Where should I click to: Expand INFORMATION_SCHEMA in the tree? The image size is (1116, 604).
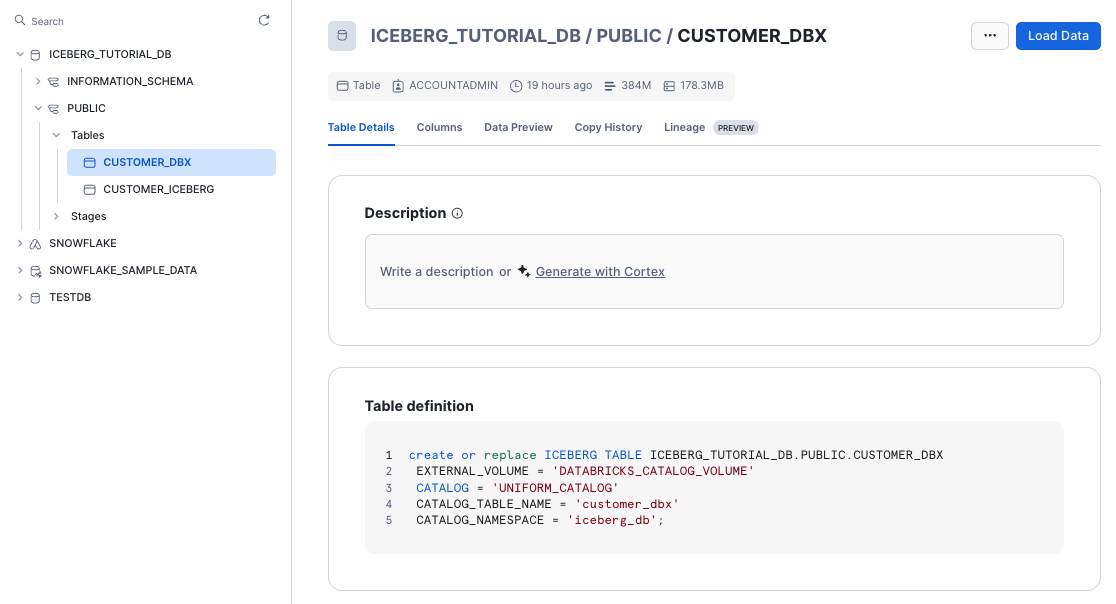pyautogui.click(x=38, y=81)
